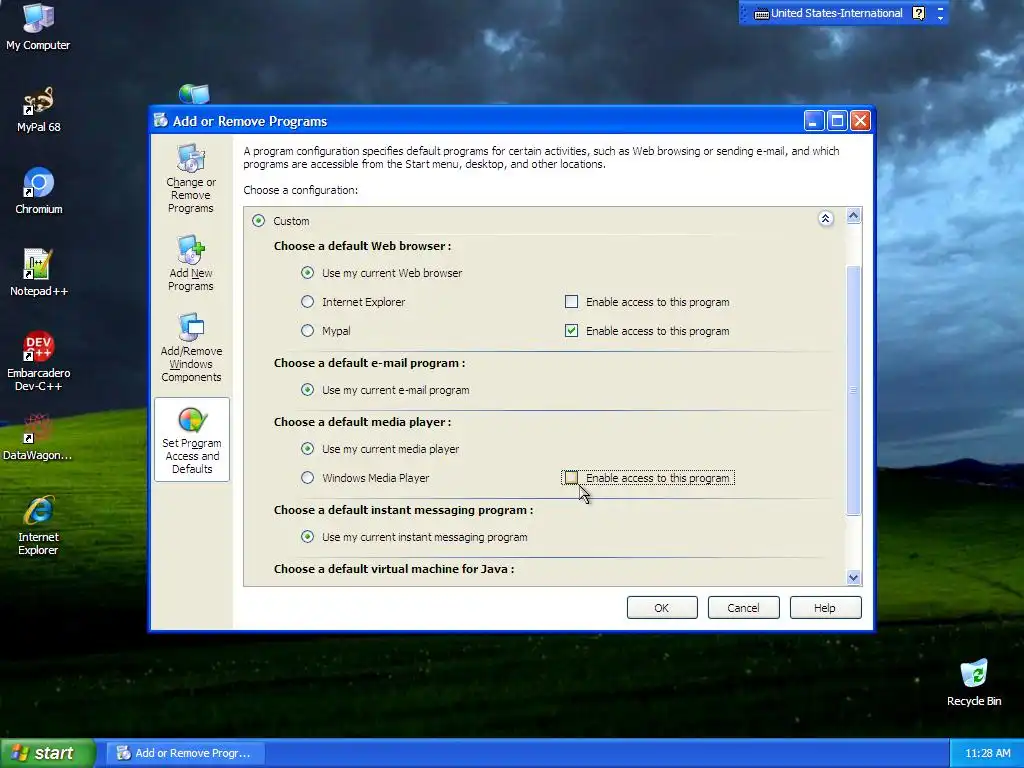Select Notepad++ desktop shortcut
This screenshot has height=768, width=1024.
coord(38,273)
